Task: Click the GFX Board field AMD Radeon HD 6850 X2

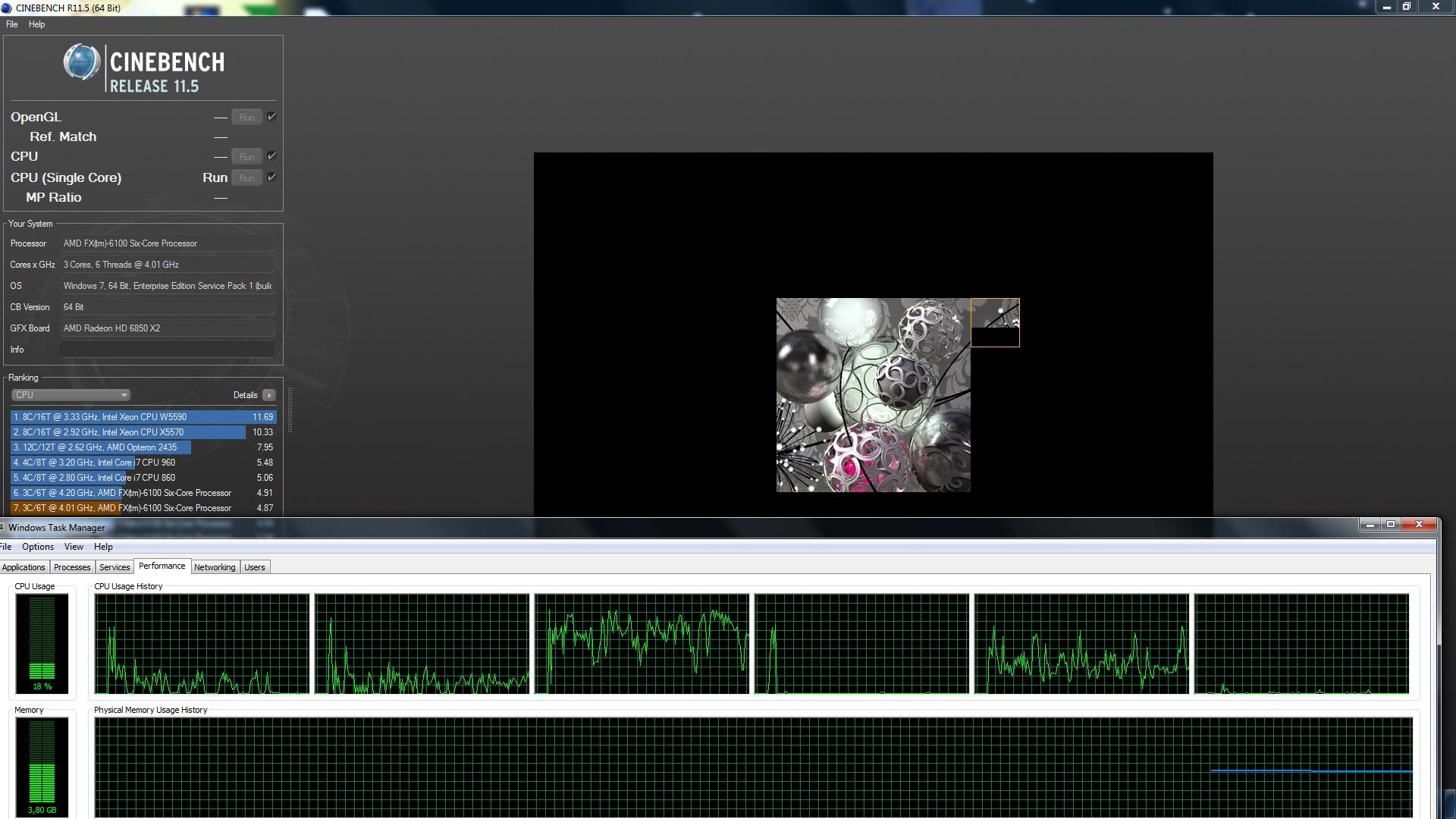Action: 167,328
